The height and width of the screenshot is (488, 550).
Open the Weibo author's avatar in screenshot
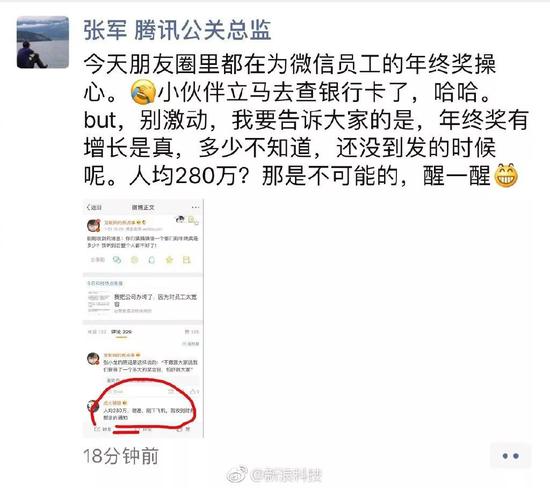coord(94,225)
